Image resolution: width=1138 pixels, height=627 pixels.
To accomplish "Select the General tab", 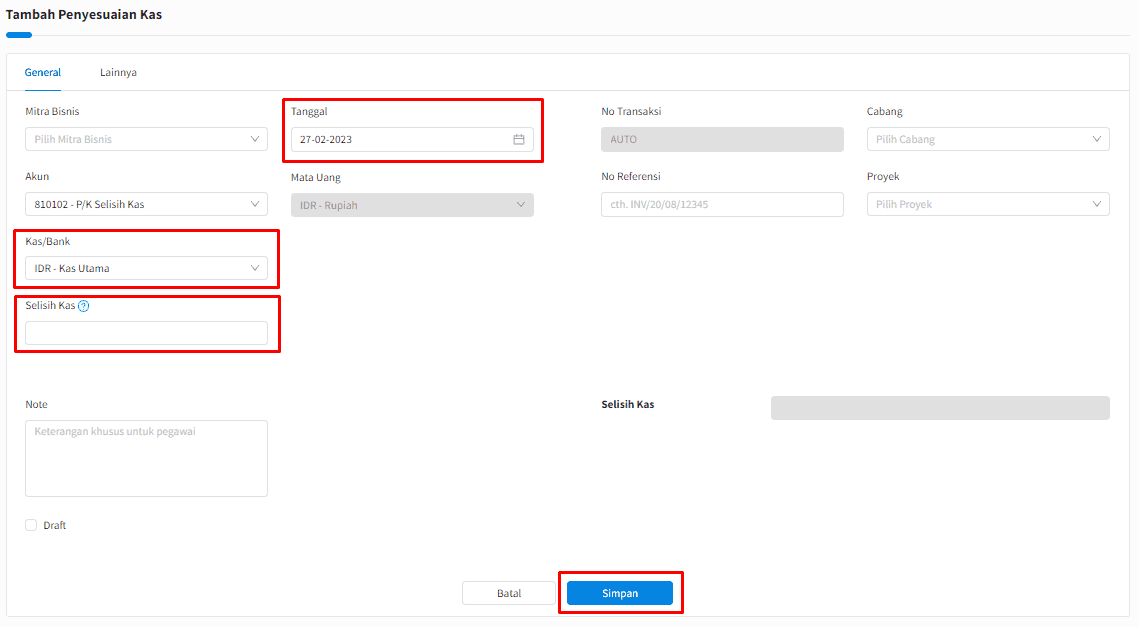I will [x=43, y=73].
